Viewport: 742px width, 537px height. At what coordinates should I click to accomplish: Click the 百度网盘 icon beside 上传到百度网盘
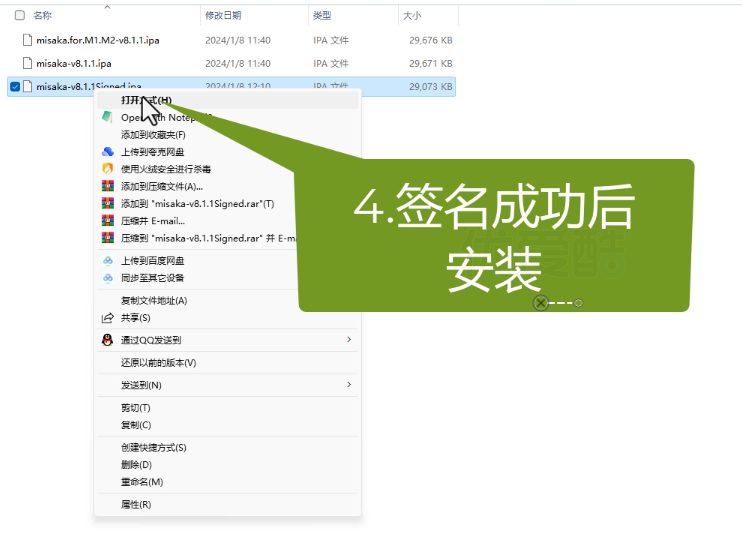(108, 261)
